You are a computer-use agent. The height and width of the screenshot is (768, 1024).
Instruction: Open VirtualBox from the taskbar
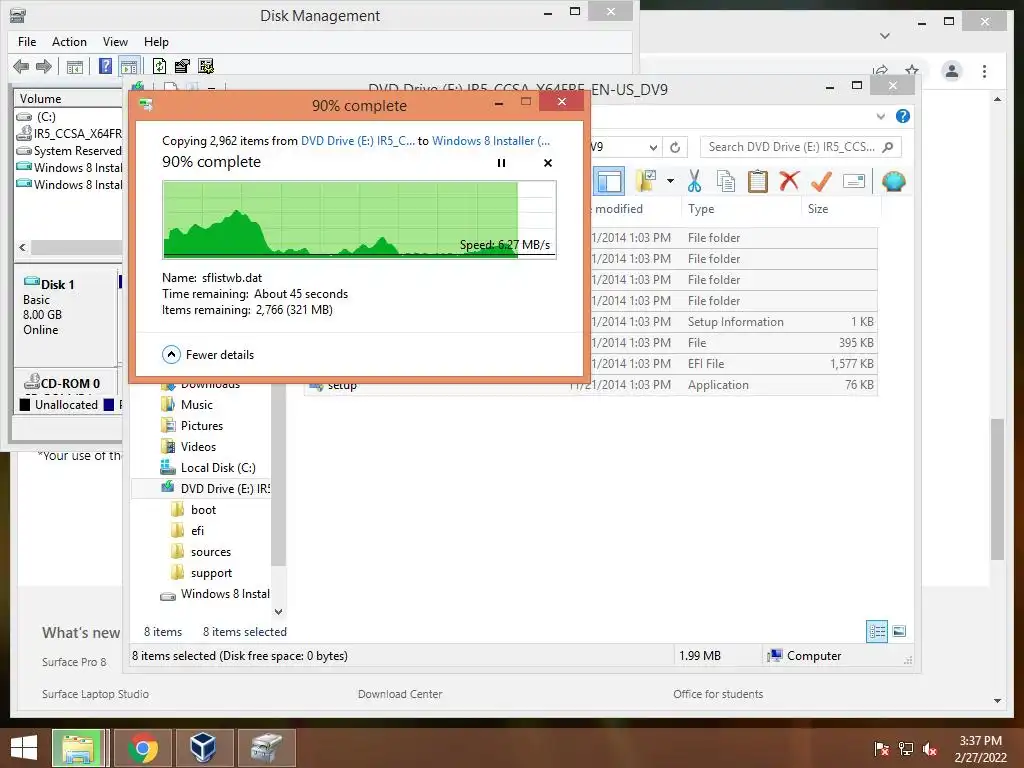tap(203, 747)
